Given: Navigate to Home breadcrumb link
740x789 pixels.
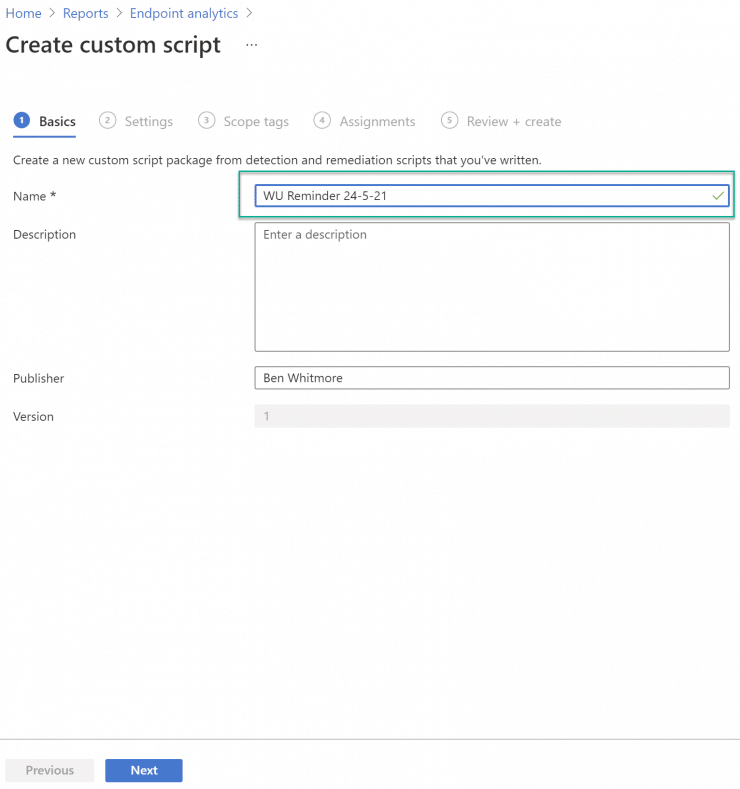Looking at the screenshot, I should [x=24, y=13].
